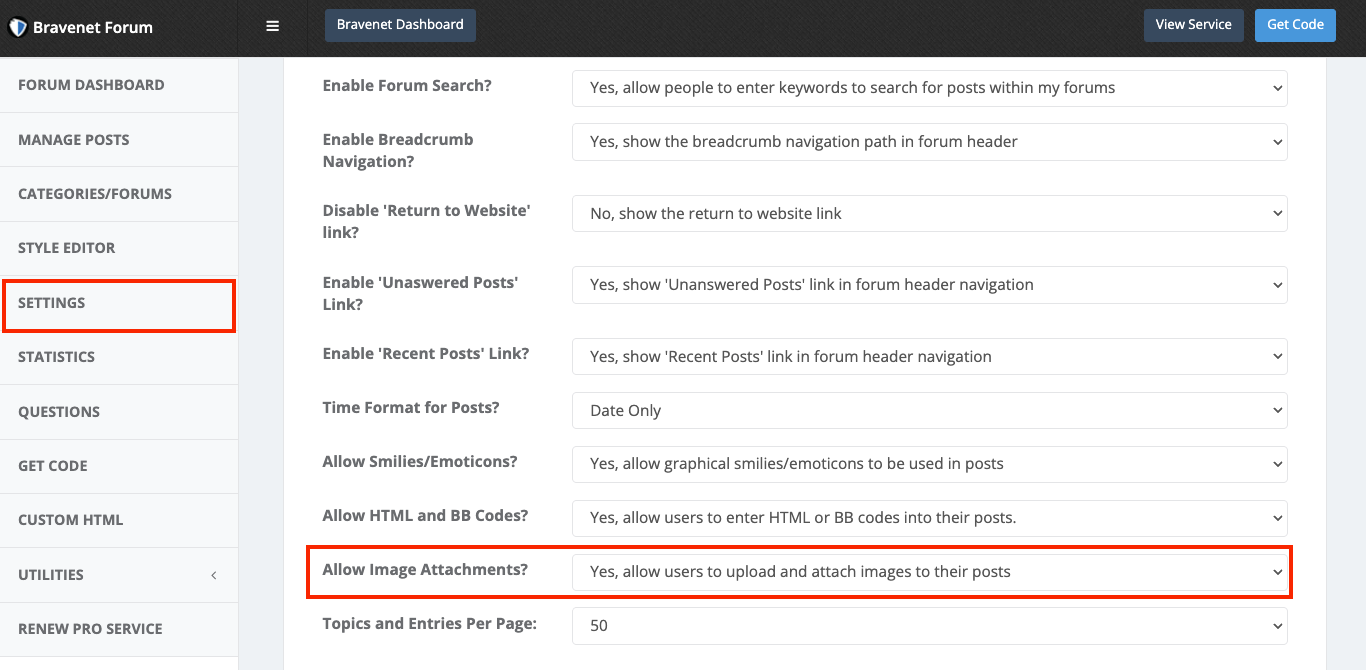This screenshot has width=1366, height=670.
Task: Expand the Utilities submenu chevron
Action: tap(213, 575)
